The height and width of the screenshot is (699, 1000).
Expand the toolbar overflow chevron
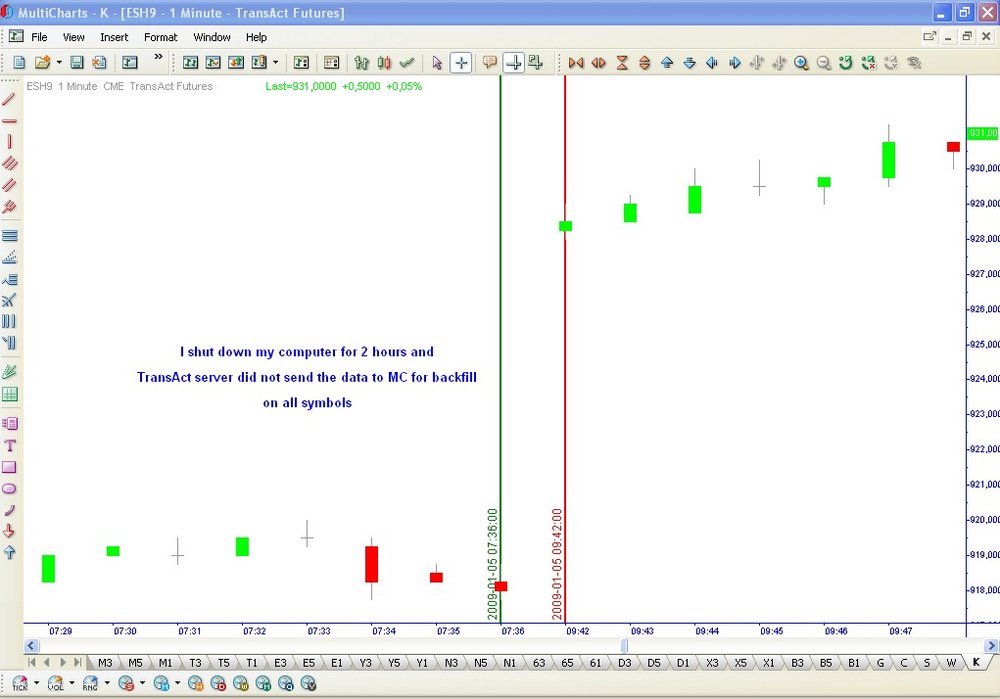[x=158, y=57]
